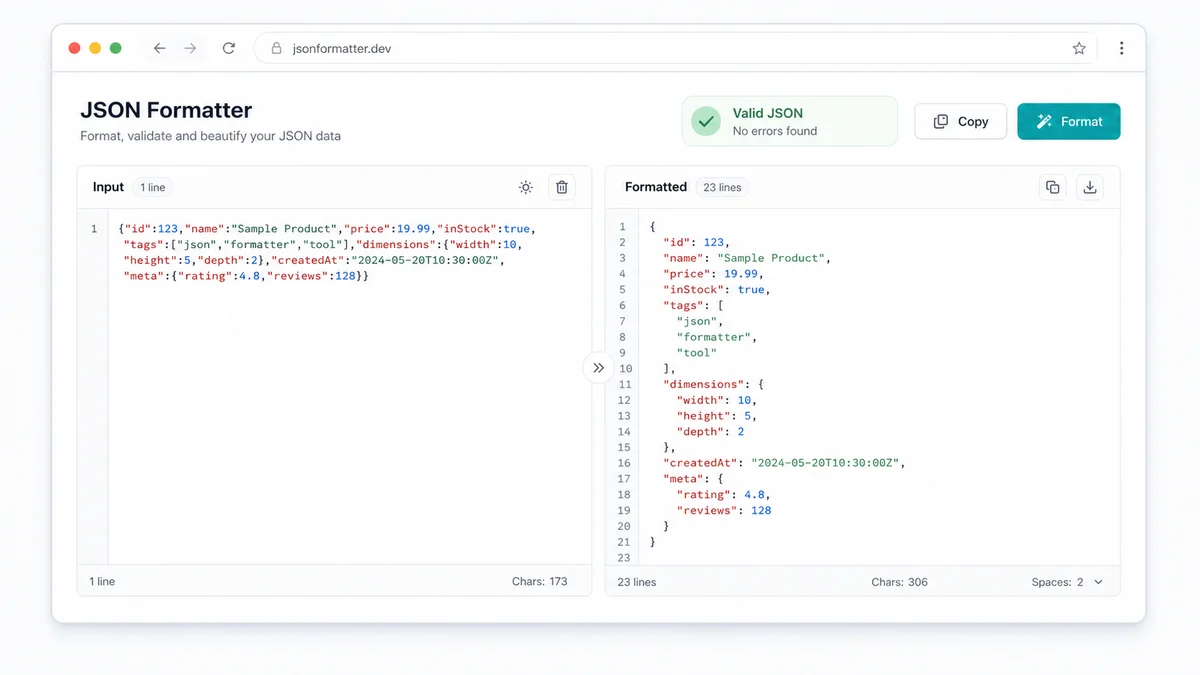Click the "height": 5 output line
Viewport: 1200px width, 675px height.
[716, 416]
